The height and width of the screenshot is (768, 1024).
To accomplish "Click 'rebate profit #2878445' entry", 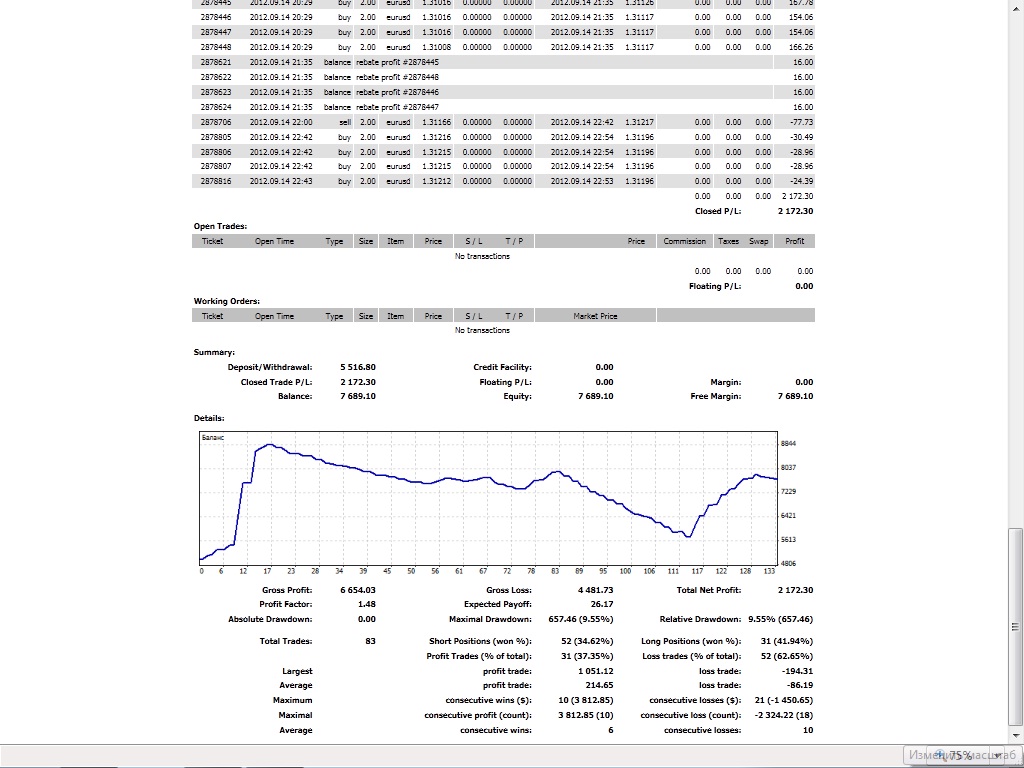I will 397,62.
